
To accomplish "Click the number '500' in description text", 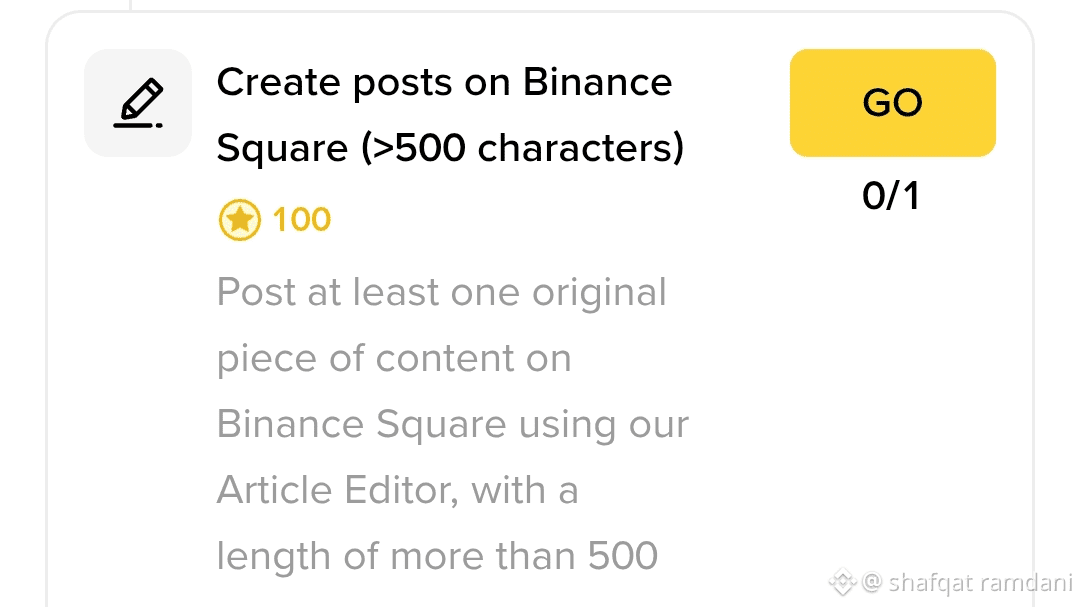I will point(623,557).
